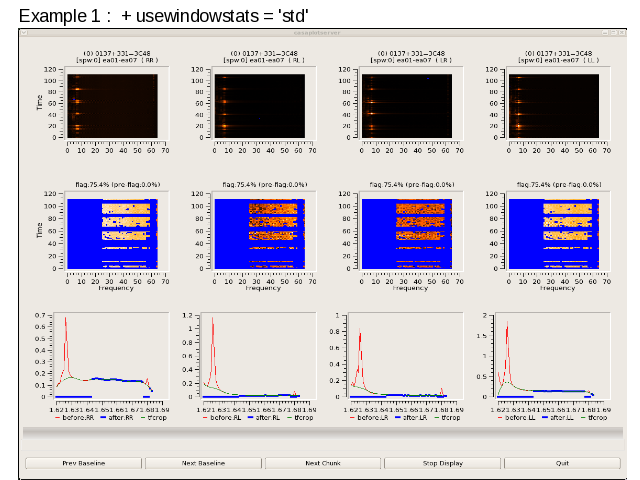Click the 'Frequency' axis label under the RL flag plot

(x=263, y=288)
